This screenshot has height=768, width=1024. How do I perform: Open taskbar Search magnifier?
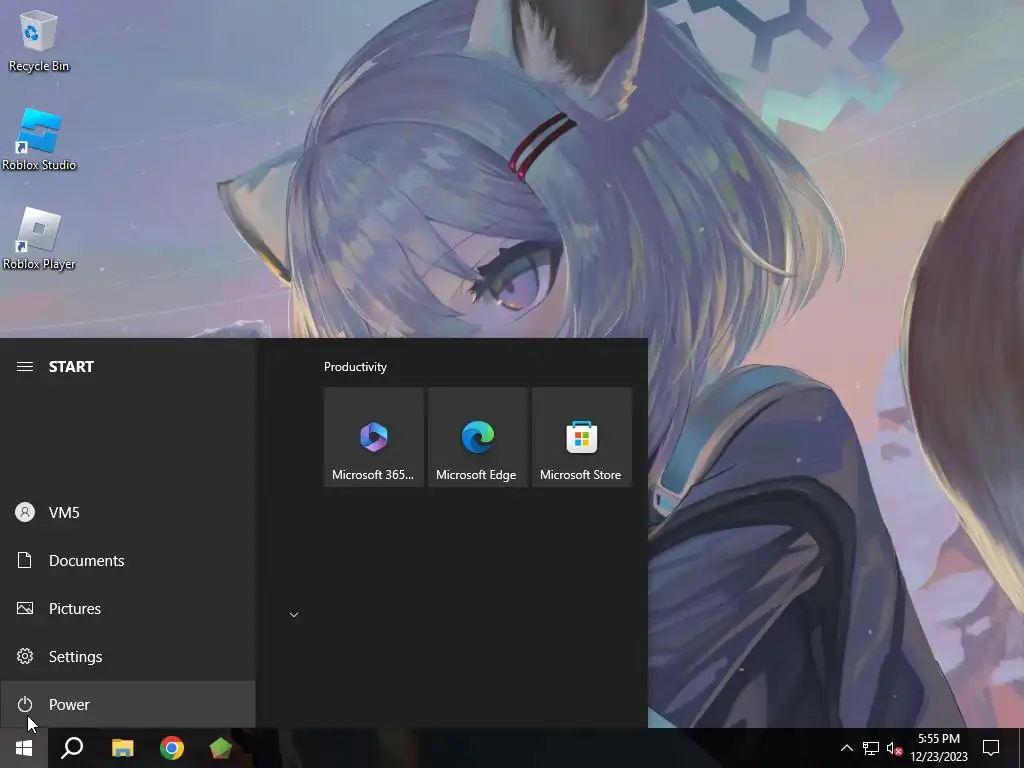72,748
